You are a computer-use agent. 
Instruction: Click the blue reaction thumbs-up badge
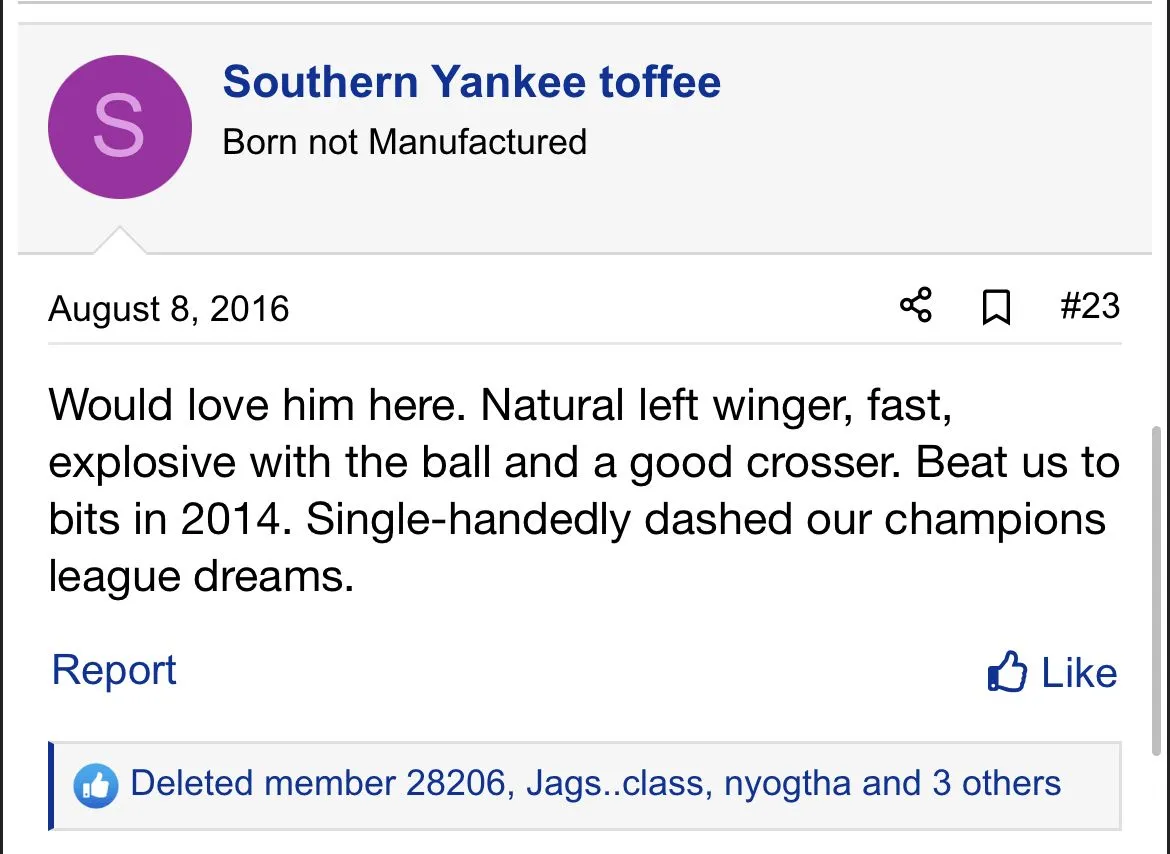click(x=96, y=786)
